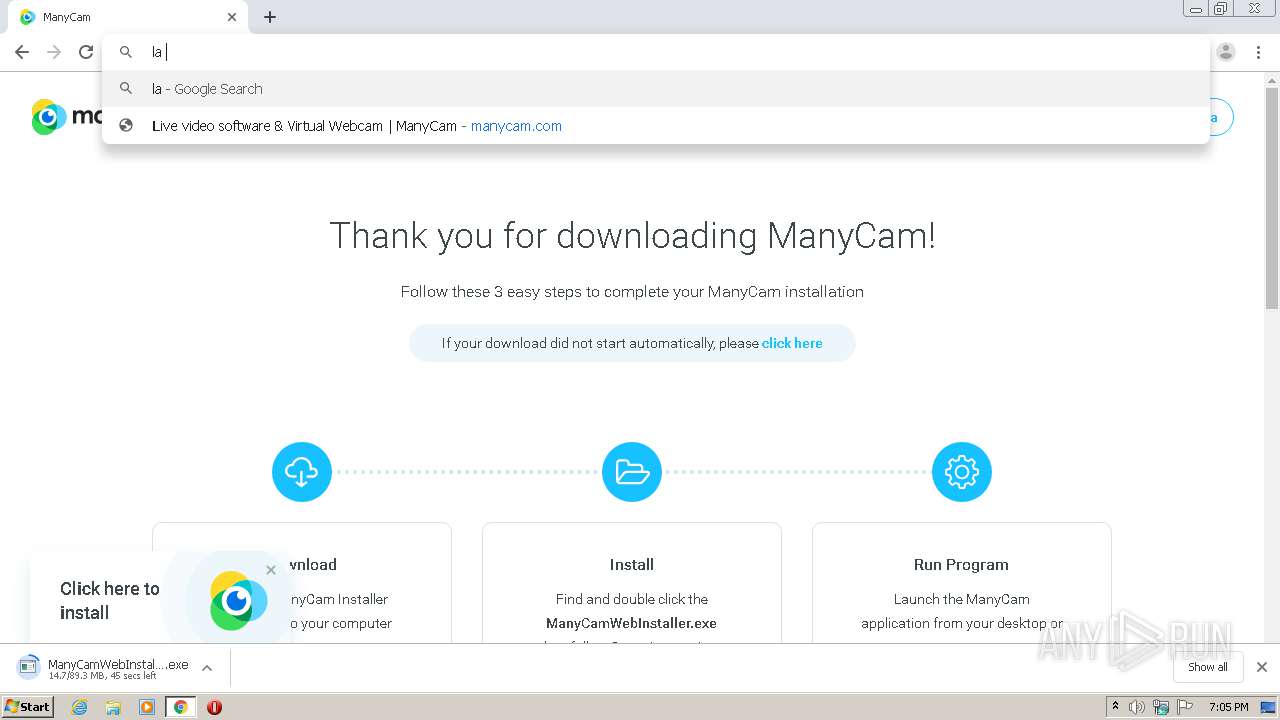
Task: Select the ManyCam tab
Action: (x=127, y=17)
